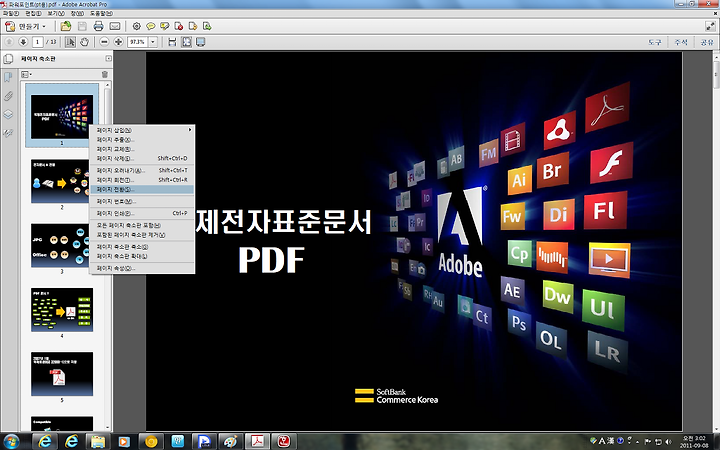720x450 pixels.
Task: Choose 페이지 교체 in context menu
Action: 142,149
